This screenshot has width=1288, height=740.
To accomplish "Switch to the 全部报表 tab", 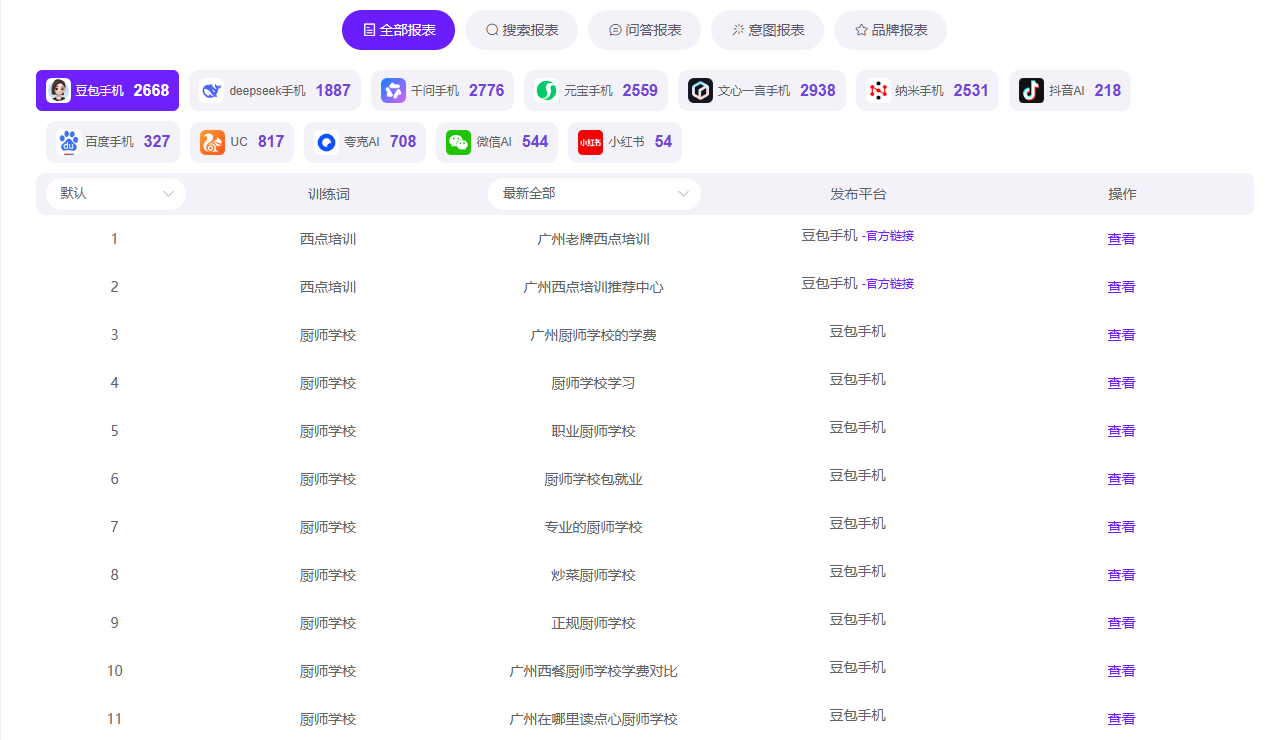I will coord(398,30).
